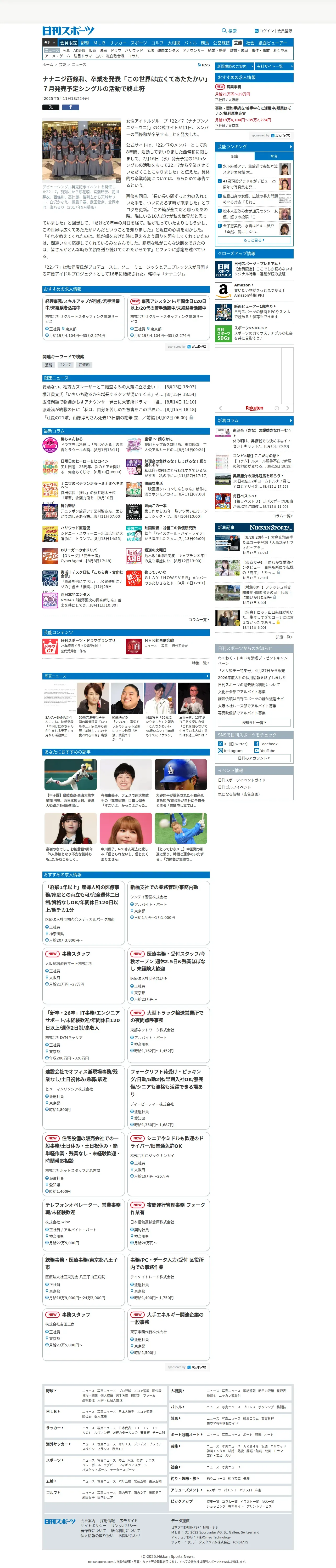Expand the 大相撲 footer category
This screenshot has width=336, height=1568.
[x=177, y=1390]
